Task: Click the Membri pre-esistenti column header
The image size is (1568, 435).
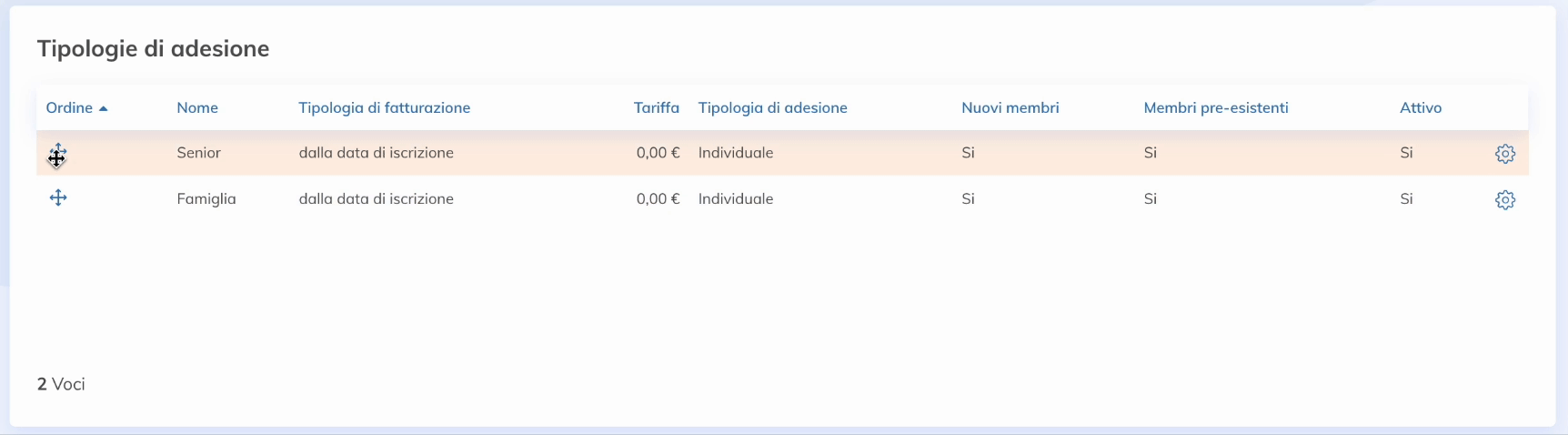Action: coord(1216,107)
